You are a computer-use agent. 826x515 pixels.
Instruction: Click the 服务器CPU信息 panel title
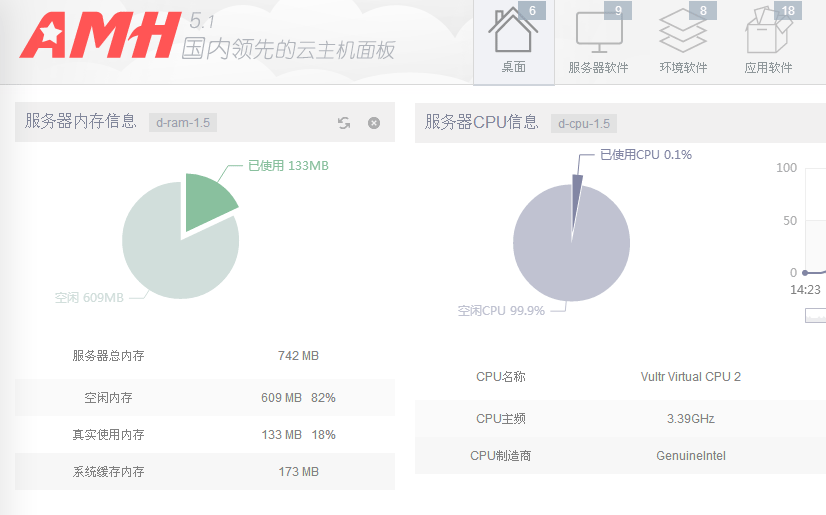click(x=481, y=122)
